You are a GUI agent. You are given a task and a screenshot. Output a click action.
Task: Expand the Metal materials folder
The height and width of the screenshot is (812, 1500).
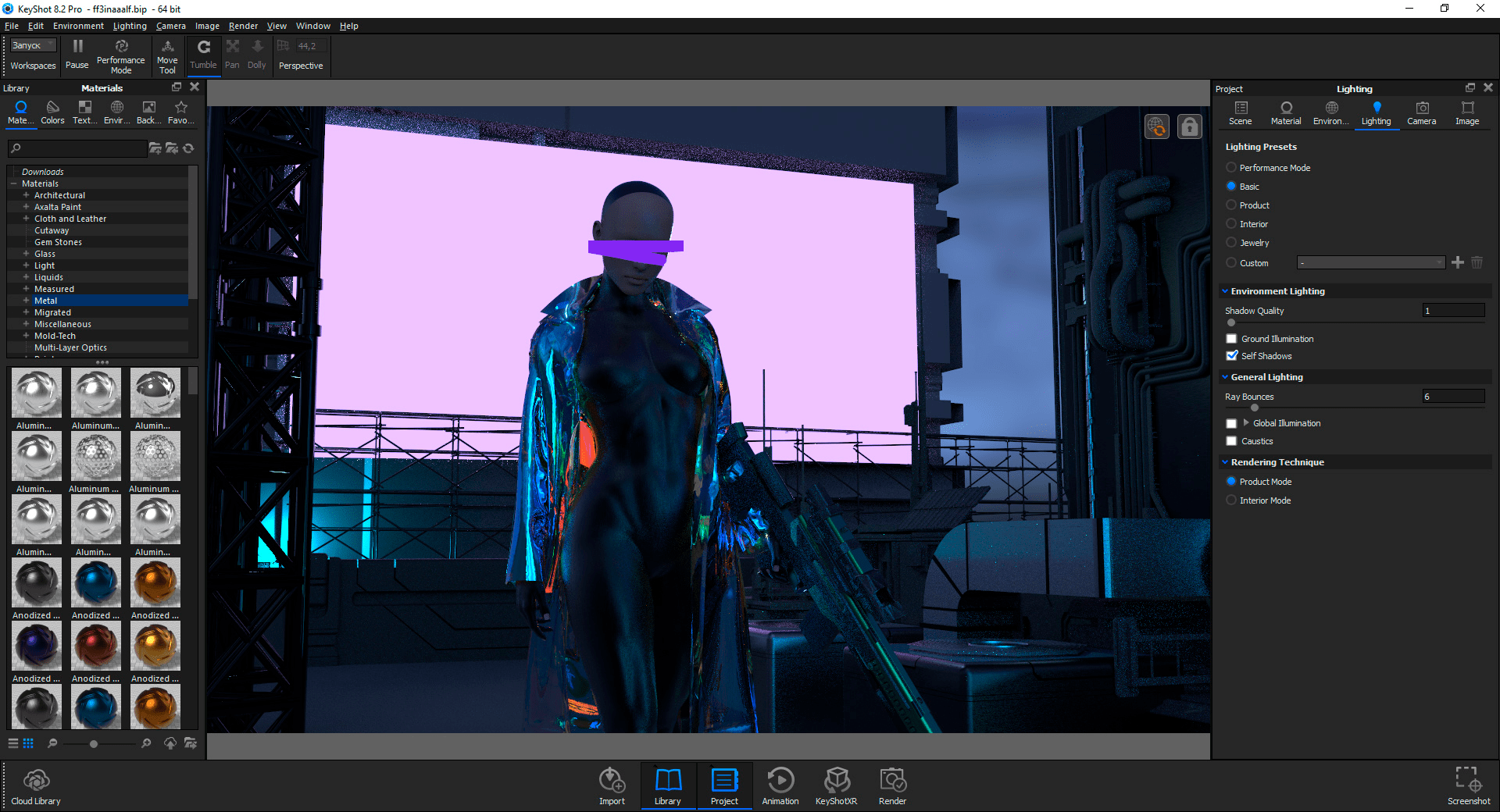coord(26,301)
